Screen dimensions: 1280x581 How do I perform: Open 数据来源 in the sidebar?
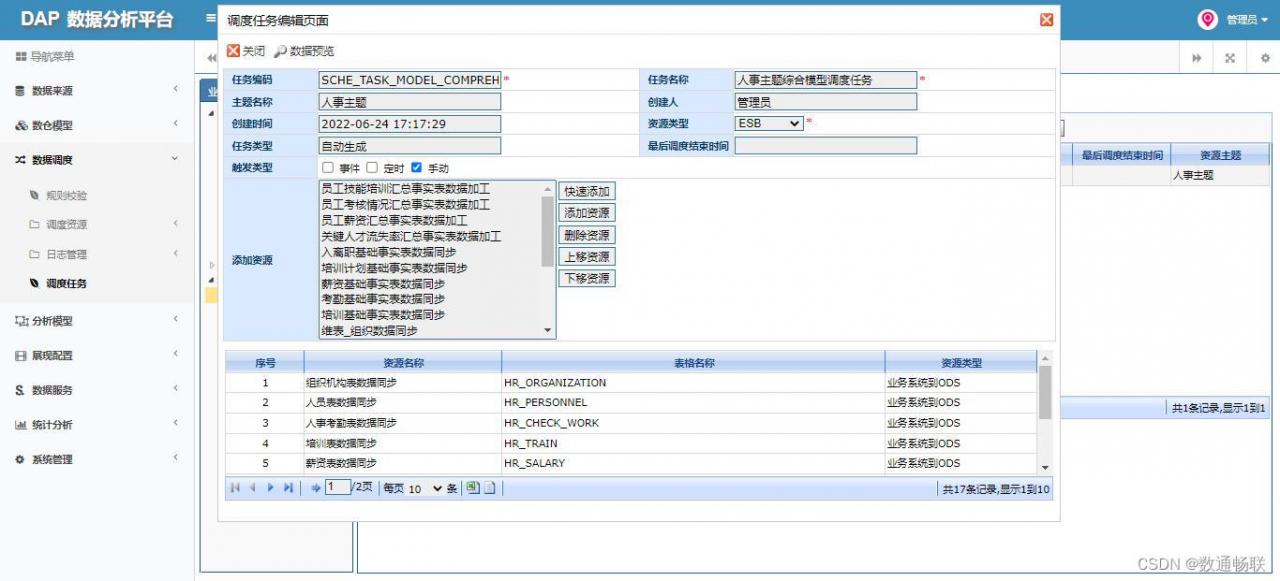point(97,91)
